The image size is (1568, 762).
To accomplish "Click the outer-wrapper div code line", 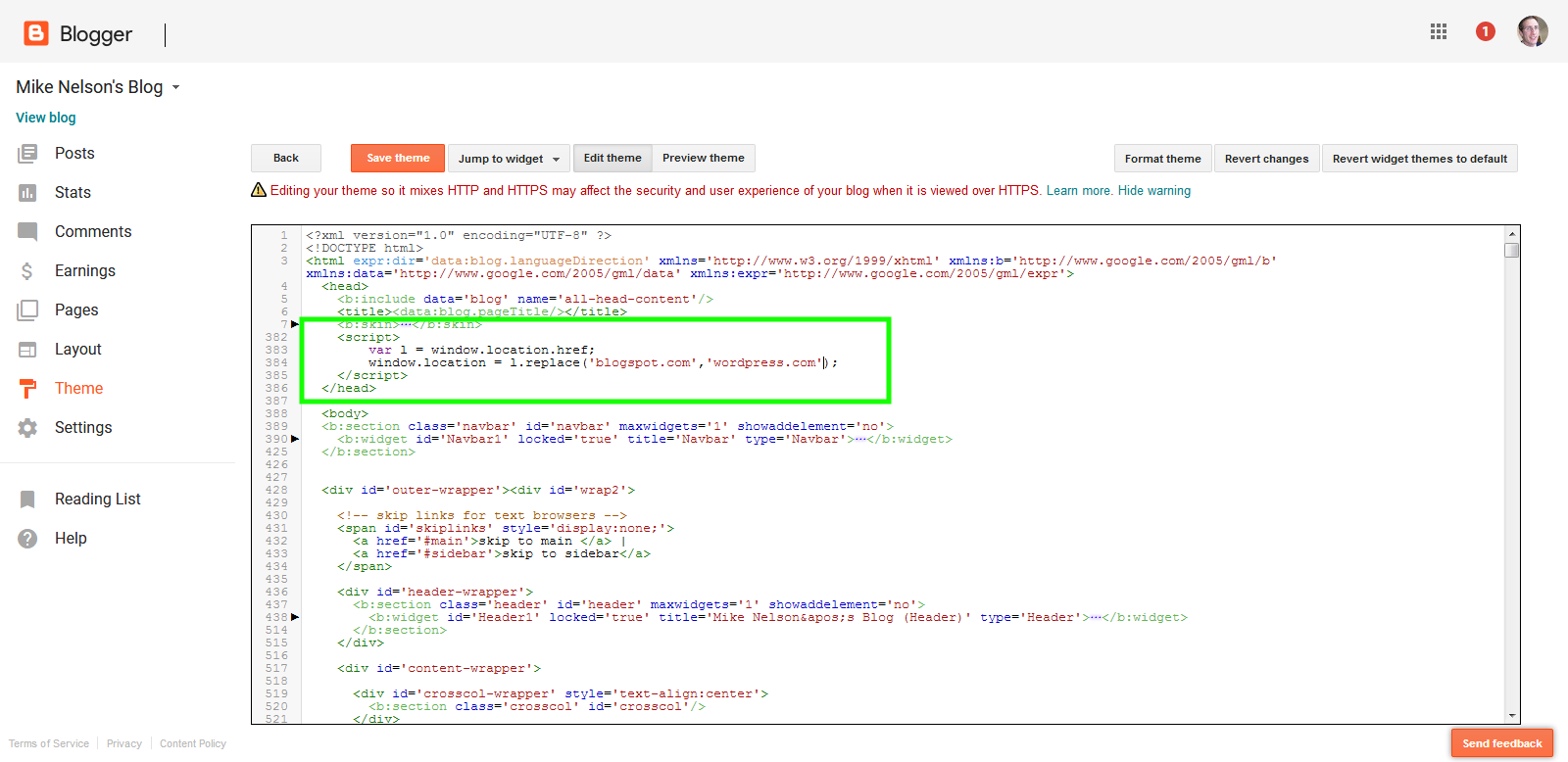I will tap(478, 490).
